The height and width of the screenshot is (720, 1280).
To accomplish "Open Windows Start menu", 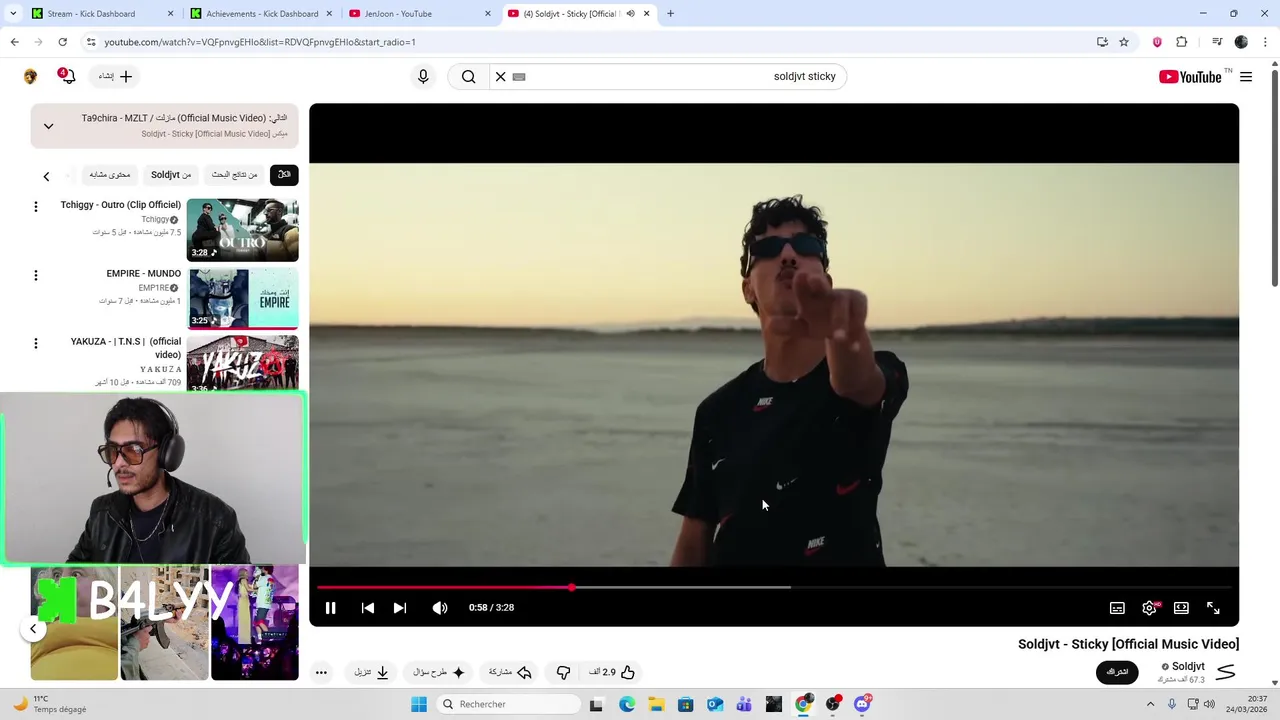I will [419, 704].
